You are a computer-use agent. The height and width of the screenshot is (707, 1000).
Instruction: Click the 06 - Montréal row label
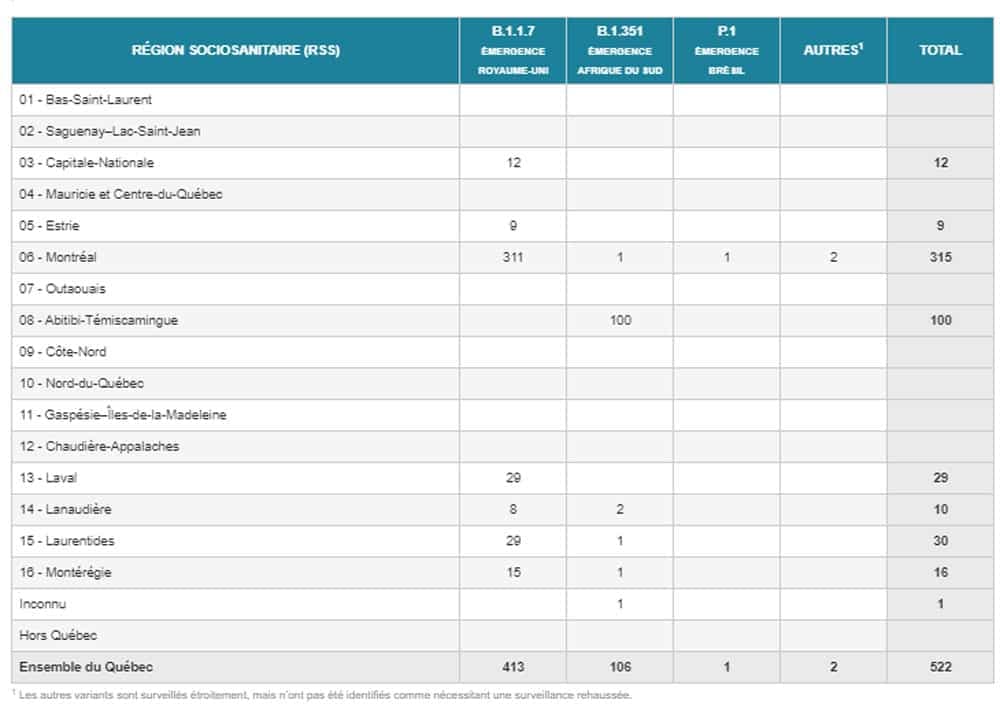coord(58,257)
